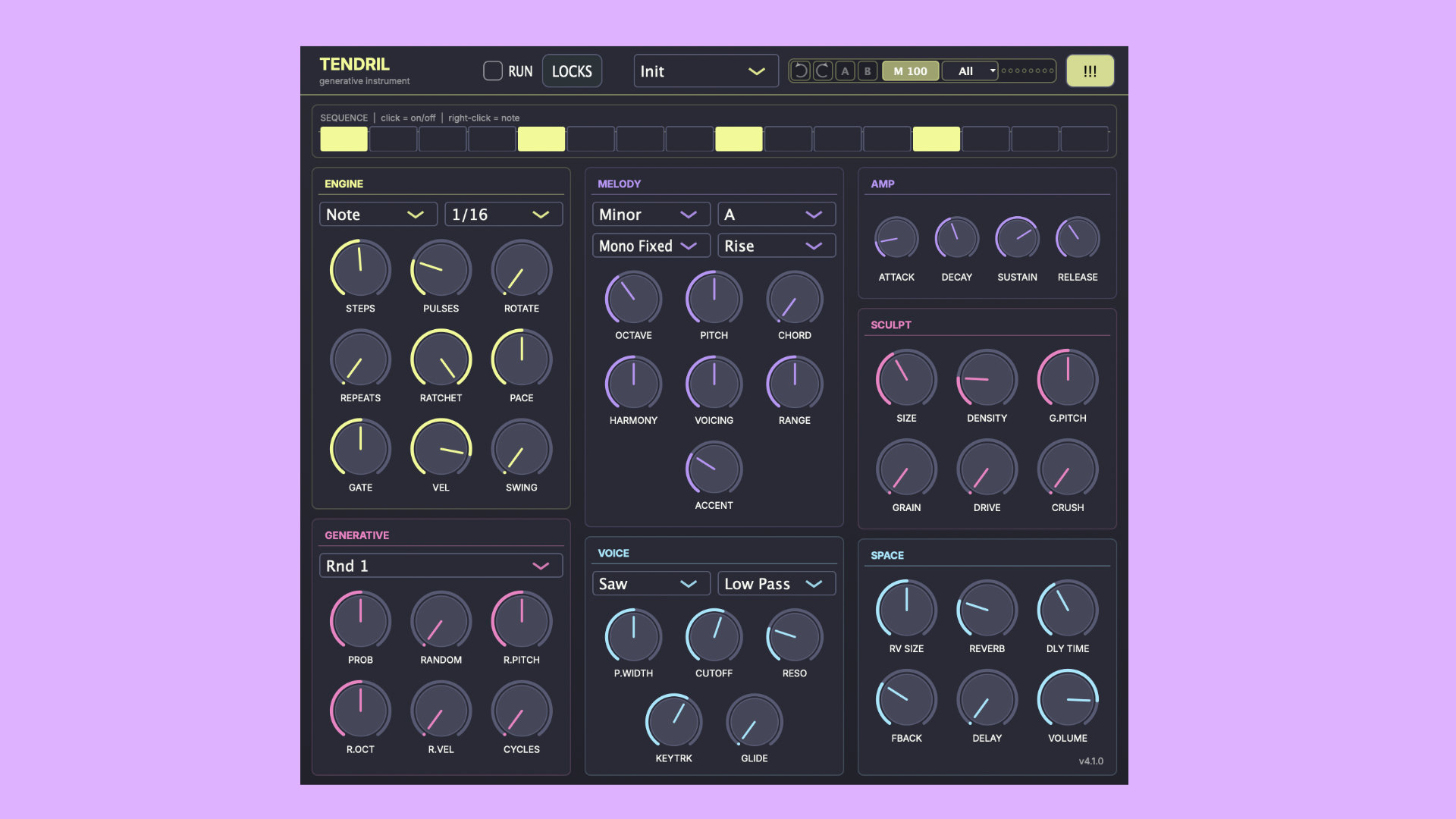The height and width of the screenshot is (819, 1456).
Task: Click the DENSITY knob
Action: pos(987,378)
